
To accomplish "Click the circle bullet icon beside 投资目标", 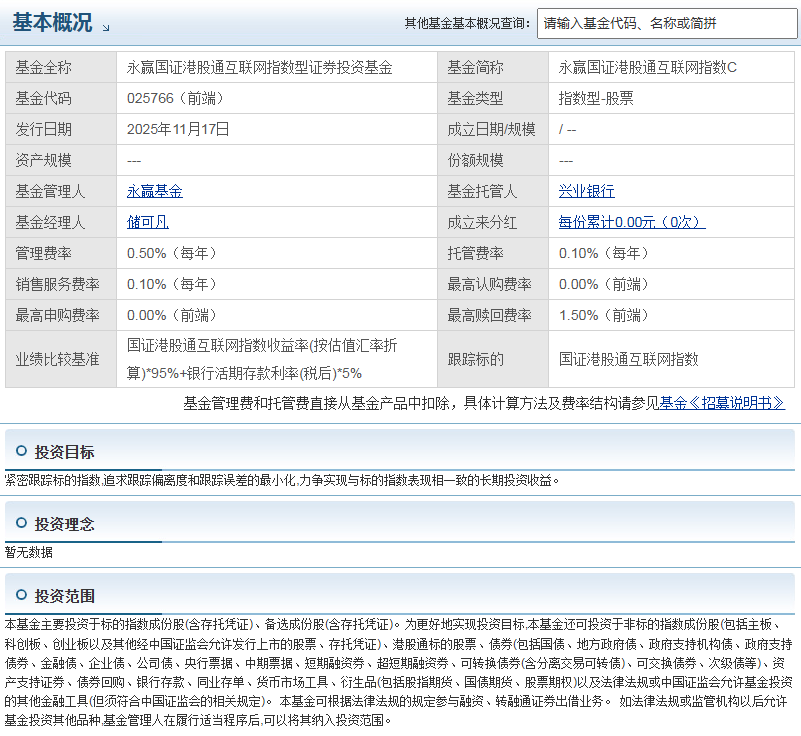I will click(21, 451).
